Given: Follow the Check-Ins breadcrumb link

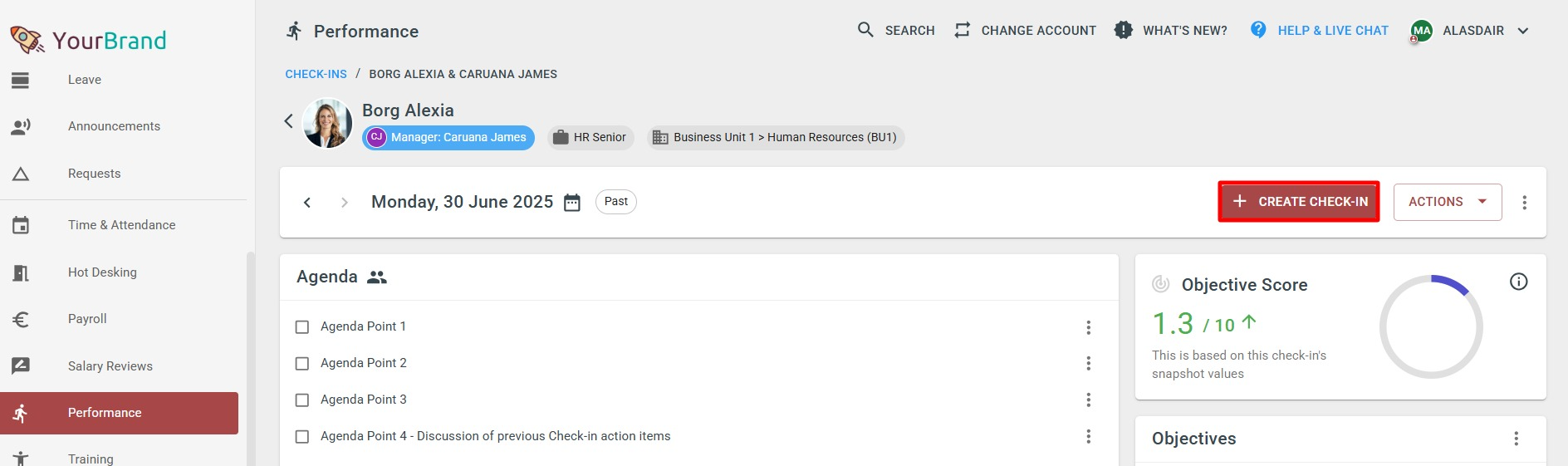Looking at the screenshot, I should (x=316, y=74).
